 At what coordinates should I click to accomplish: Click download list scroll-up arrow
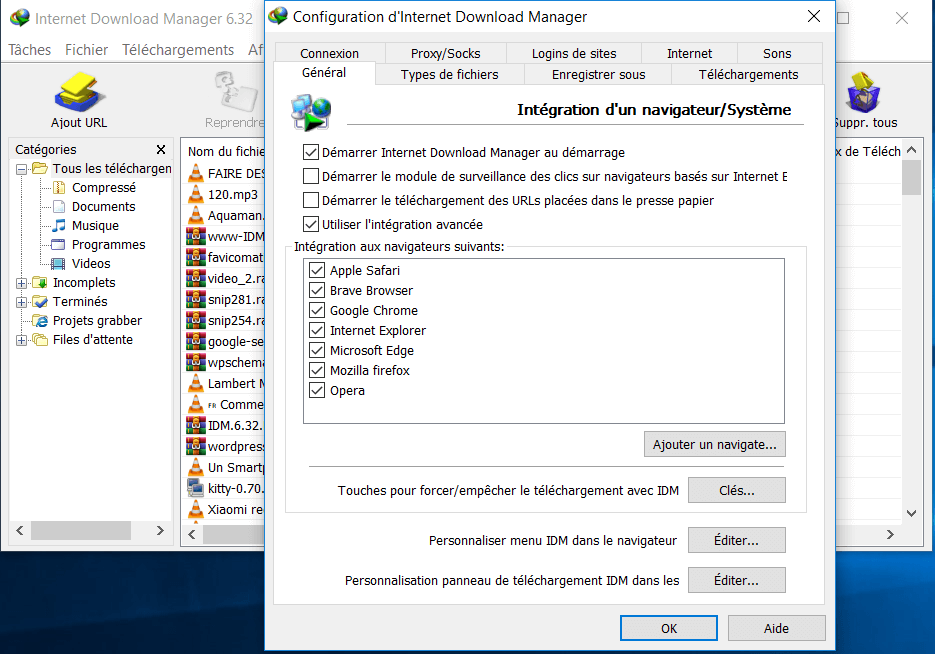point(911,150)
